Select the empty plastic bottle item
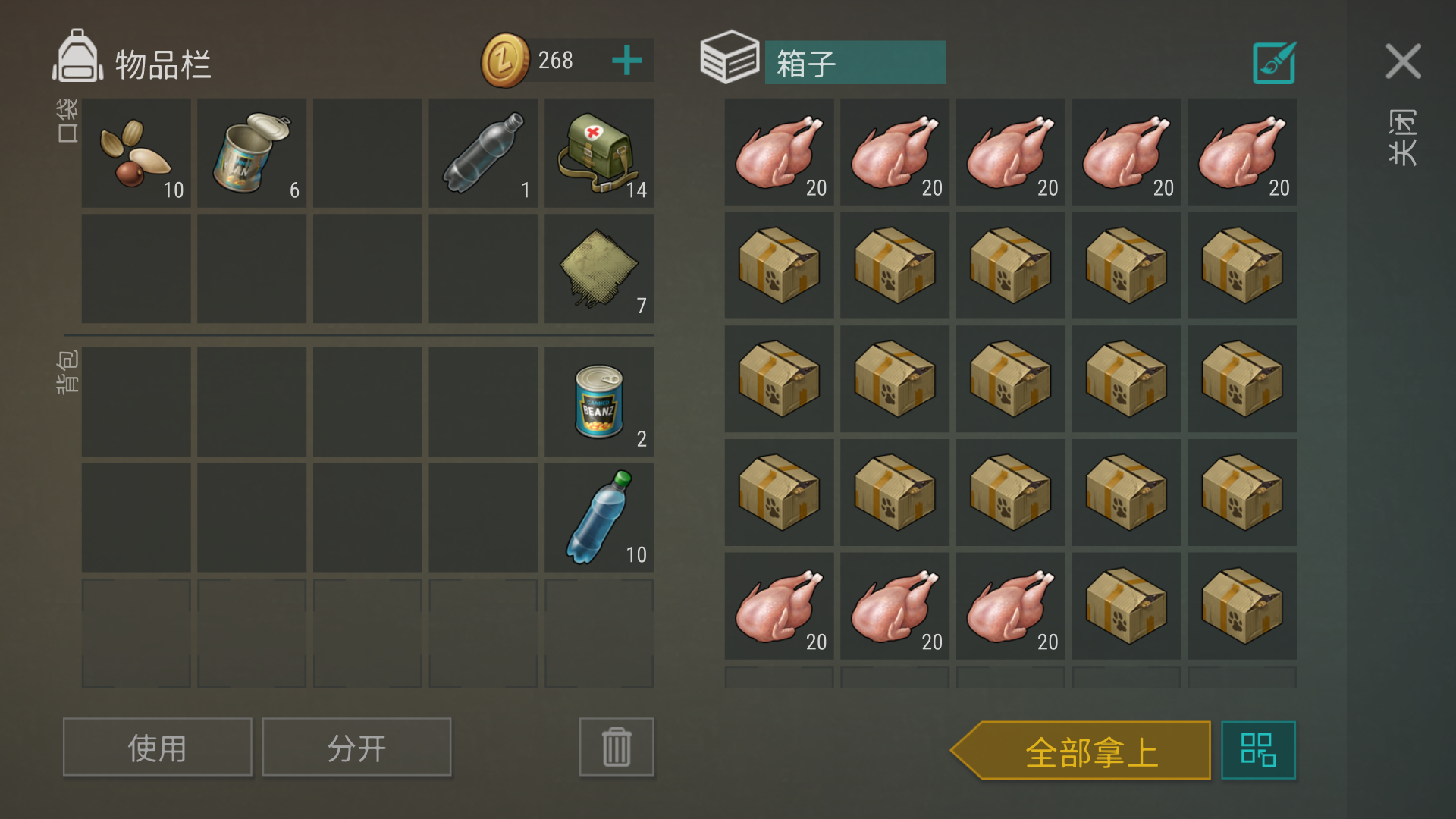 coord(483,152)
